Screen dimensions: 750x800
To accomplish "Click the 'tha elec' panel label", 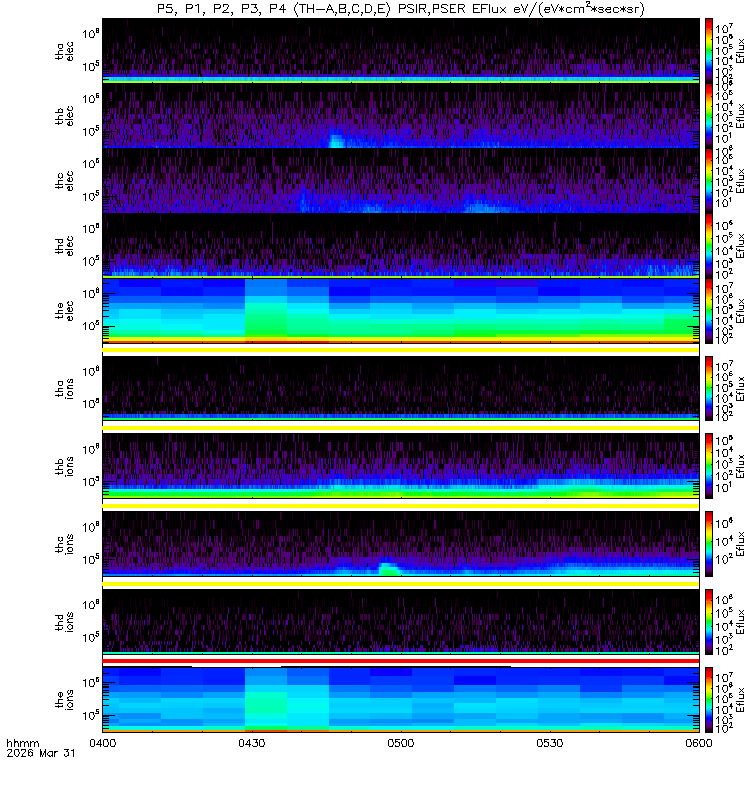I will 64,52.
